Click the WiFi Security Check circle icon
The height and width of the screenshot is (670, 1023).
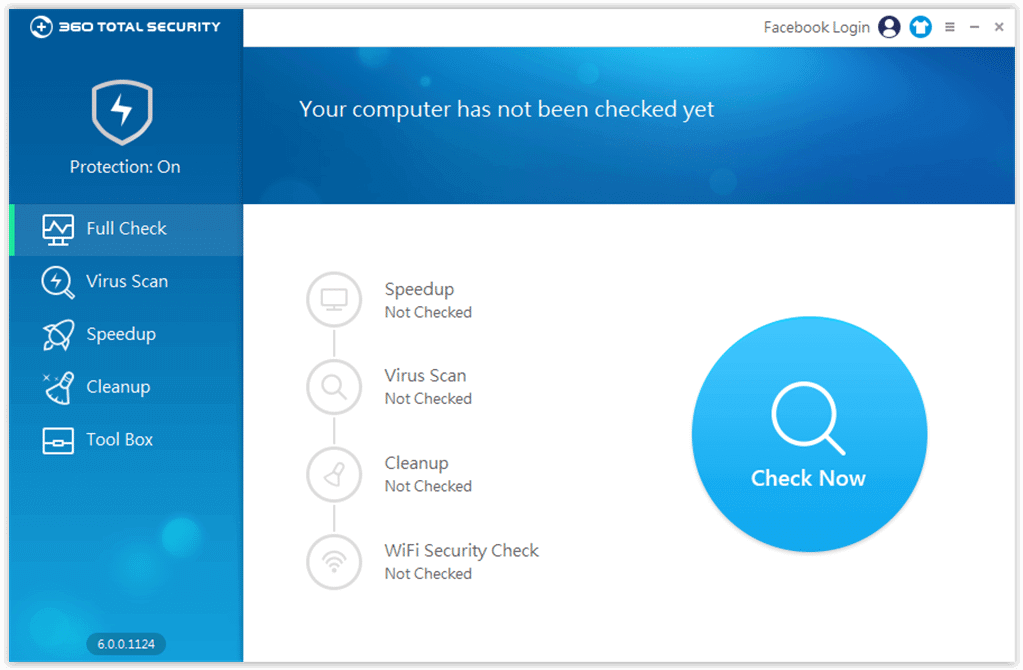point(334,561)
